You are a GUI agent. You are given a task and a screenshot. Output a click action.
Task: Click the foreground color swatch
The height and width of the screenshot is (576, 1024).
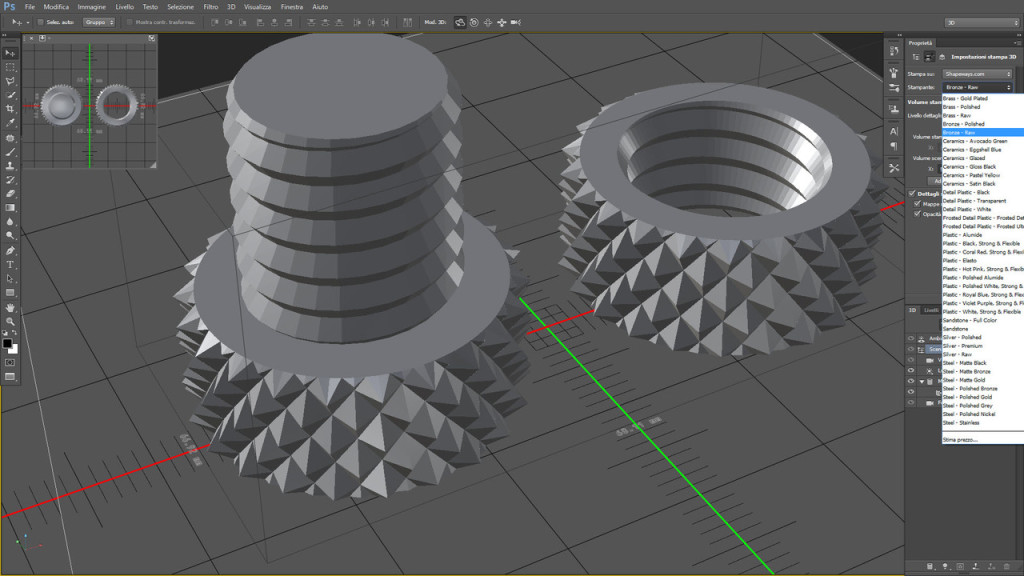coord(7,343)
